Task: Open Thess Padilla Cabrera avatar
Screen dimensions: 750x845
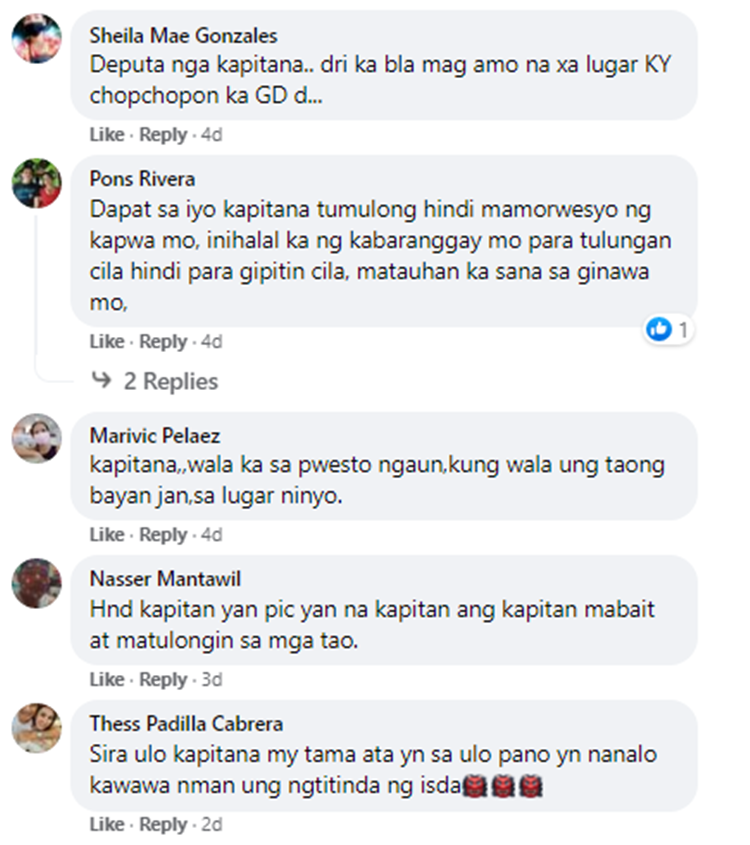Action: pyautogui.click(x=37, y=728)
